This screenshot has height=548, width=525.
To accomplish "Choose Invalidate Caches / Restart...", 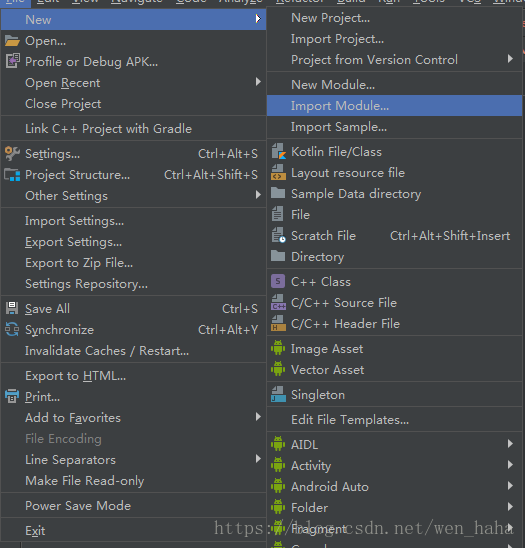I will (x=134, y=351).
